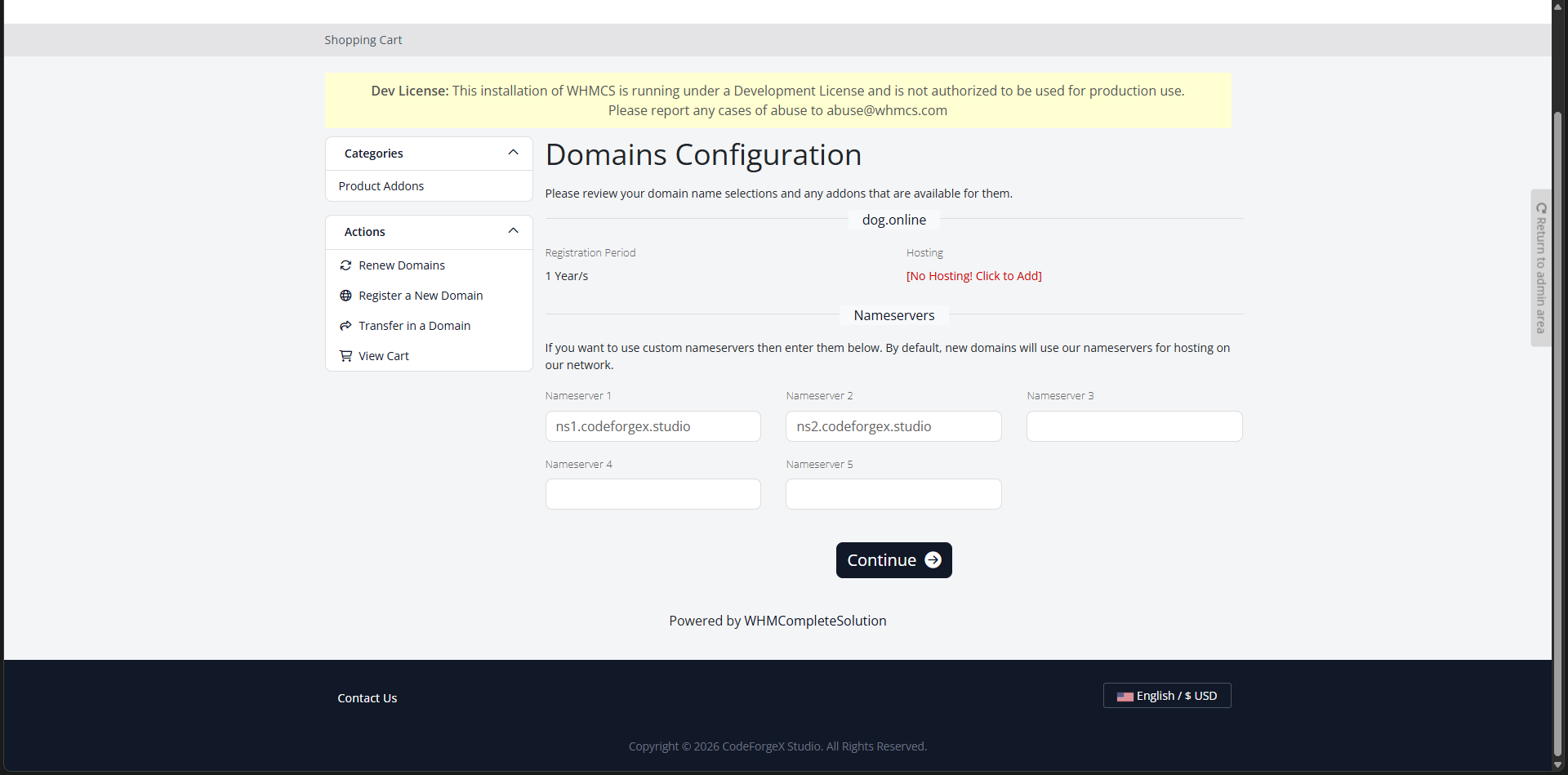Select the empty Nameserver 5 field

tap(893, 494)
